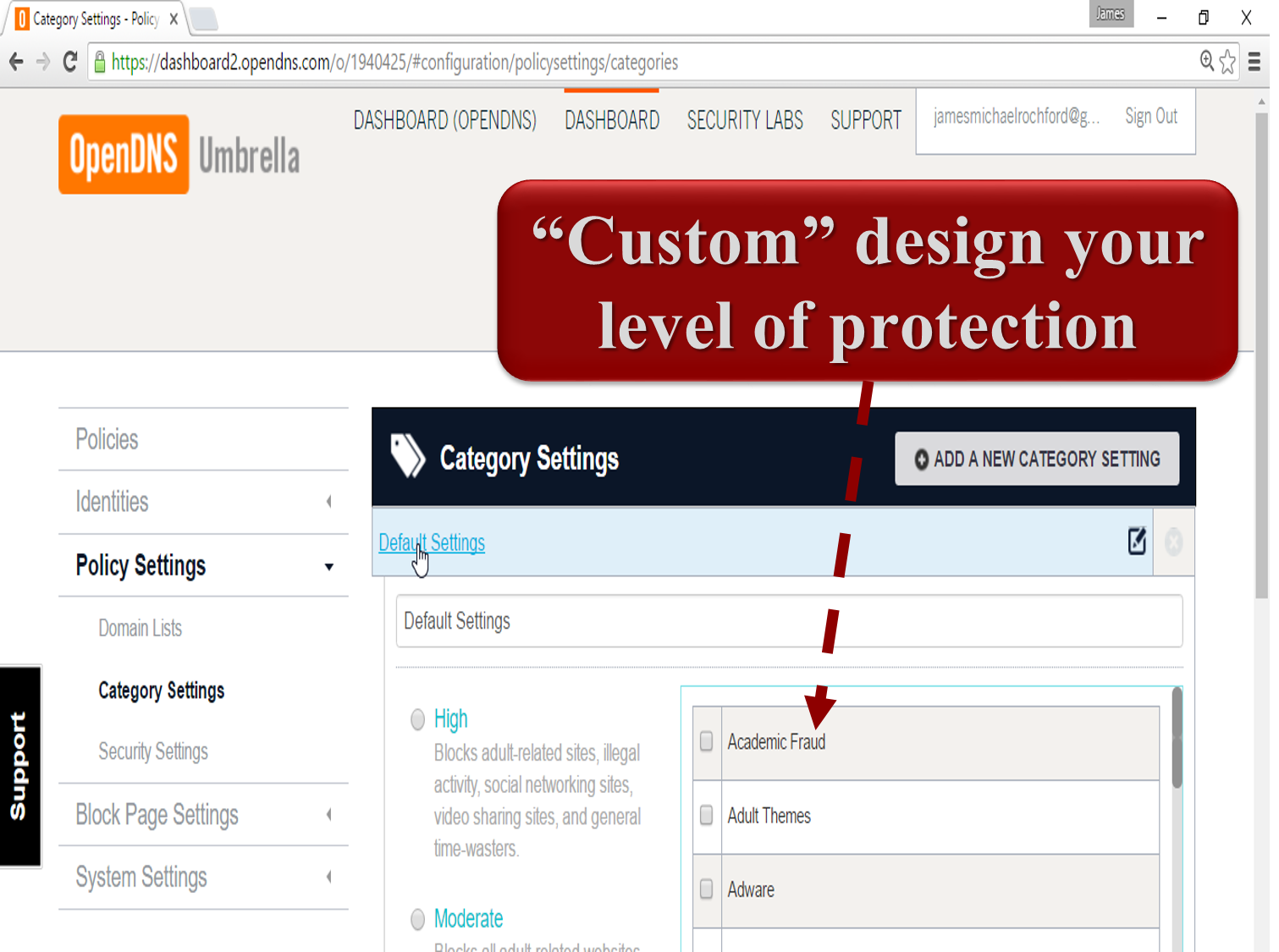Reload the page with refresh icon

coord(70,62)
